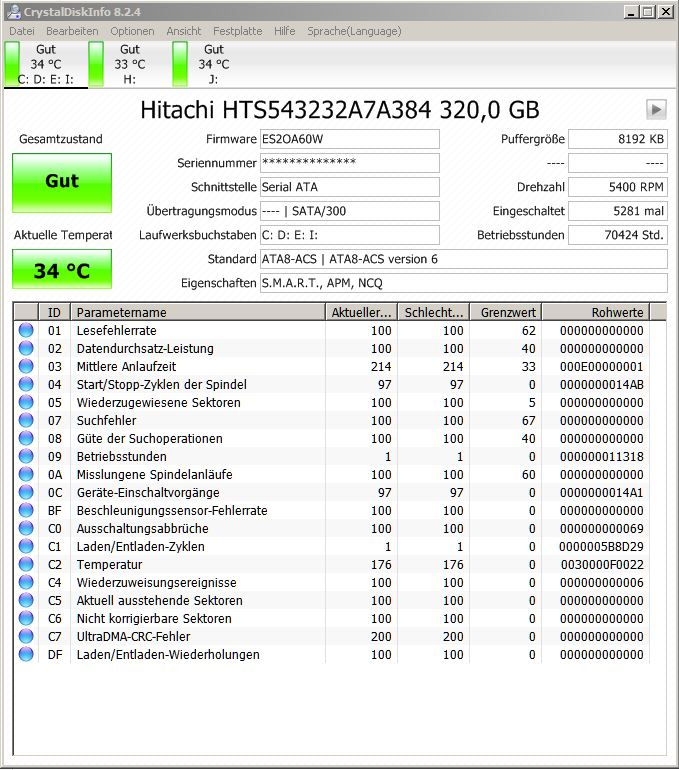This screenshot has height=770, width=679.
Task: Click status orb for Beschleunigungssensor-Fehlerrate row
Action: (x=26, y=511)
